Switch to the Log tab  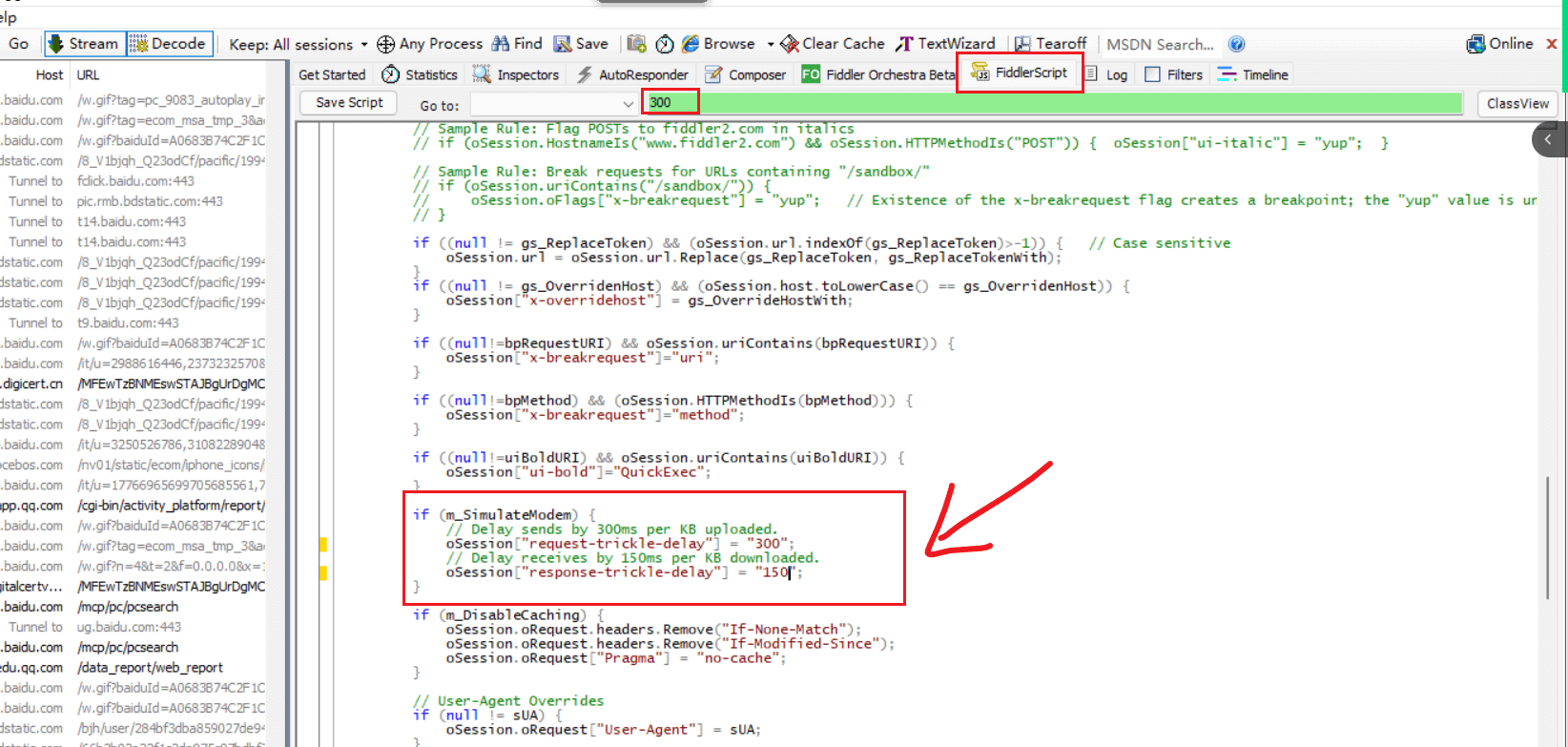pyautogui.click(x=1106, y=74)
